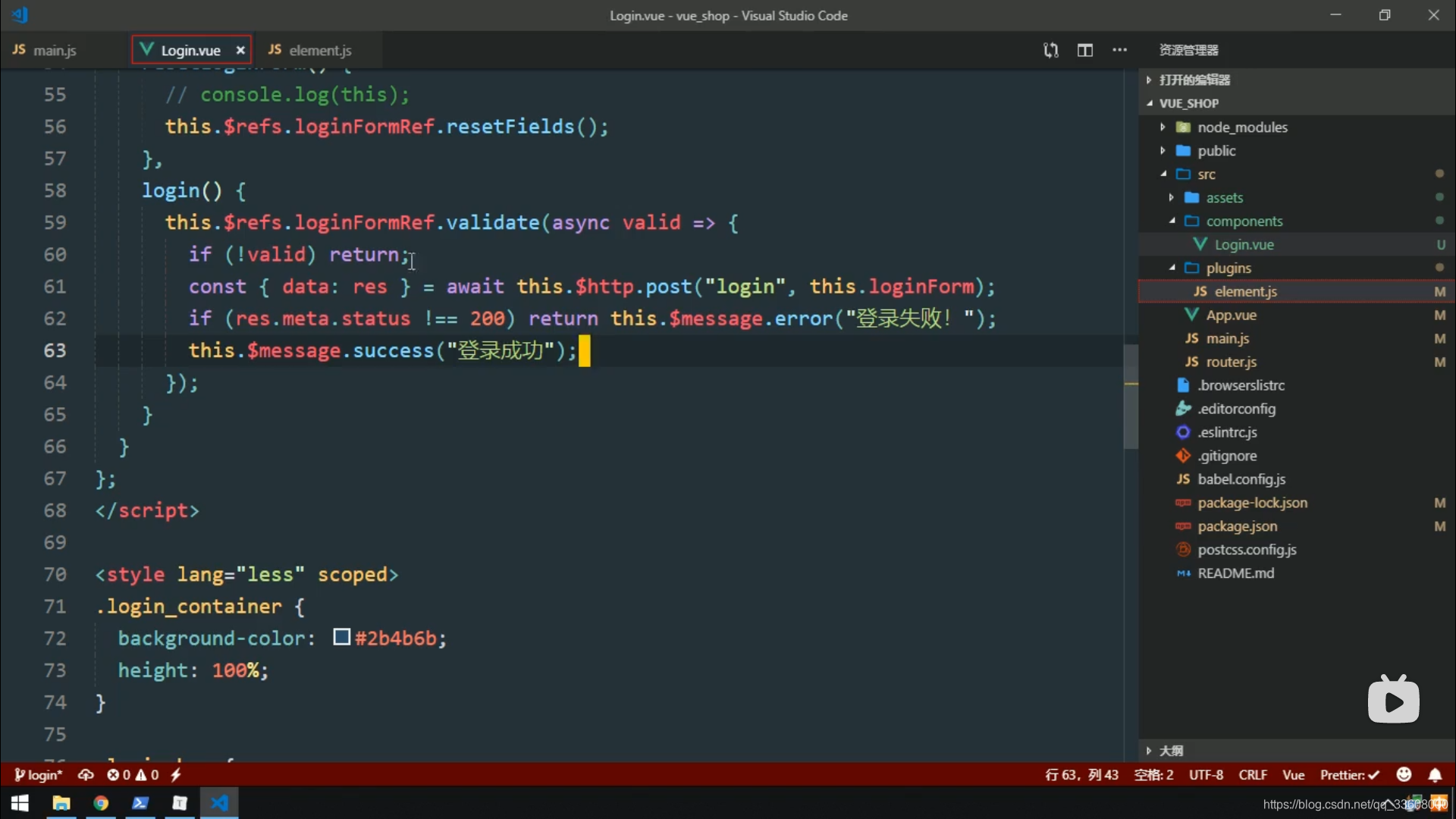Click the Prettier status item

click(x=1349, y=775)
